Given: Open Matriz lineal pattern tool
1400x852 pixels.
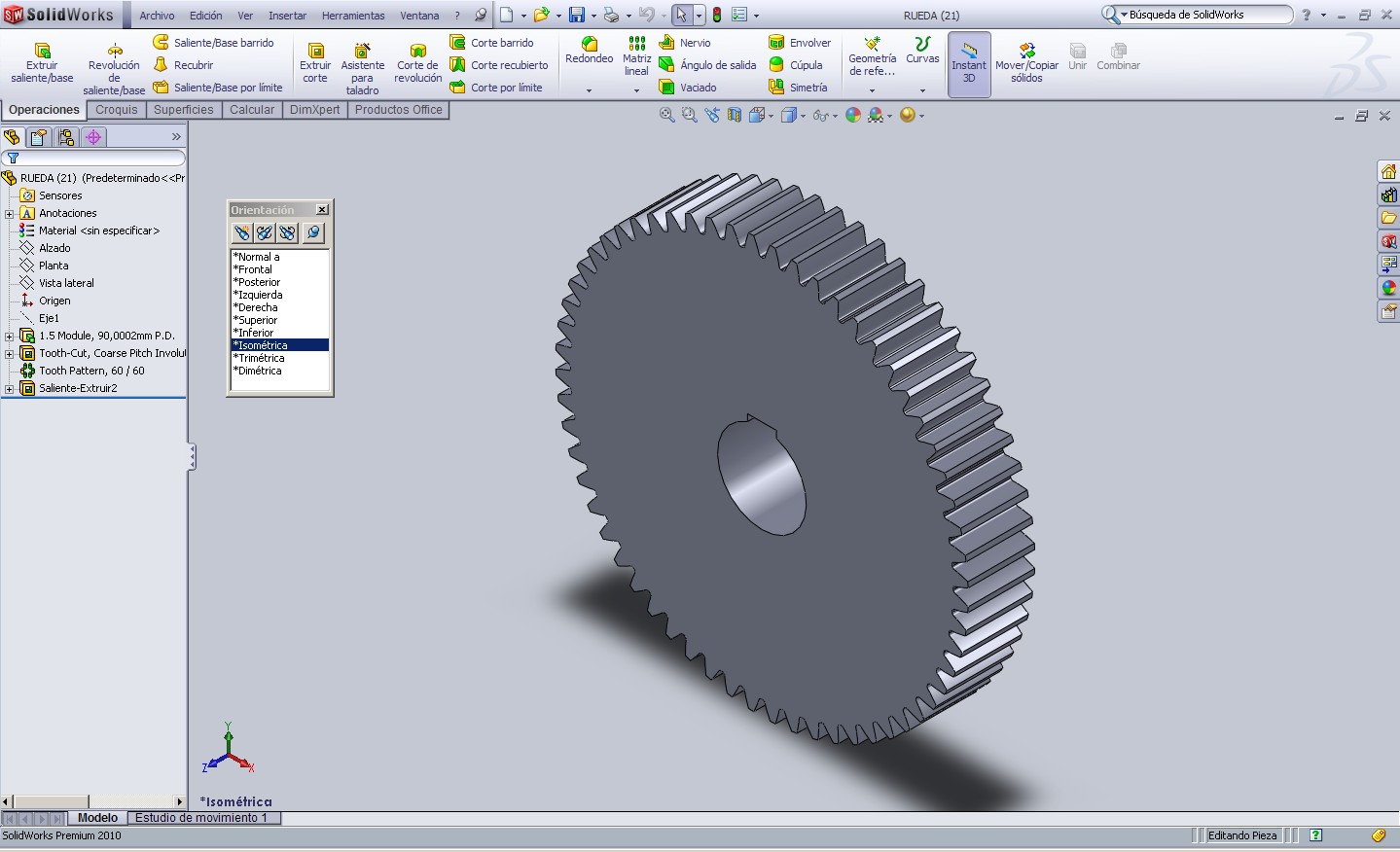Looking at the screenshot, I should [636, 56].
